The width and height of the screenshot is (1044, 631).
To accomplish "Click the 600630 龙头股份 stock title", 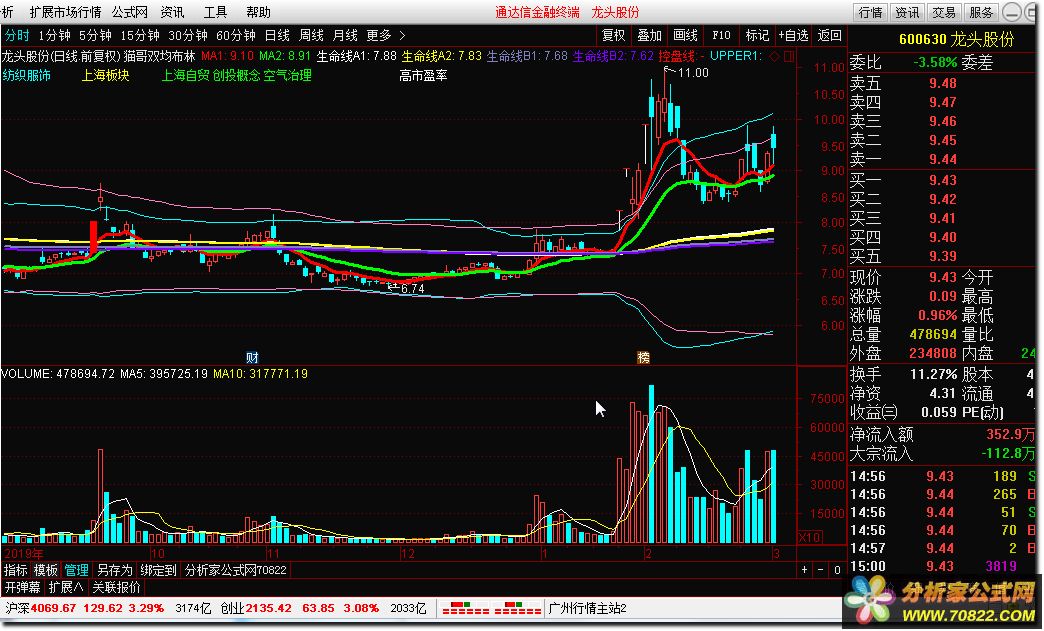I will coord(956,39).
